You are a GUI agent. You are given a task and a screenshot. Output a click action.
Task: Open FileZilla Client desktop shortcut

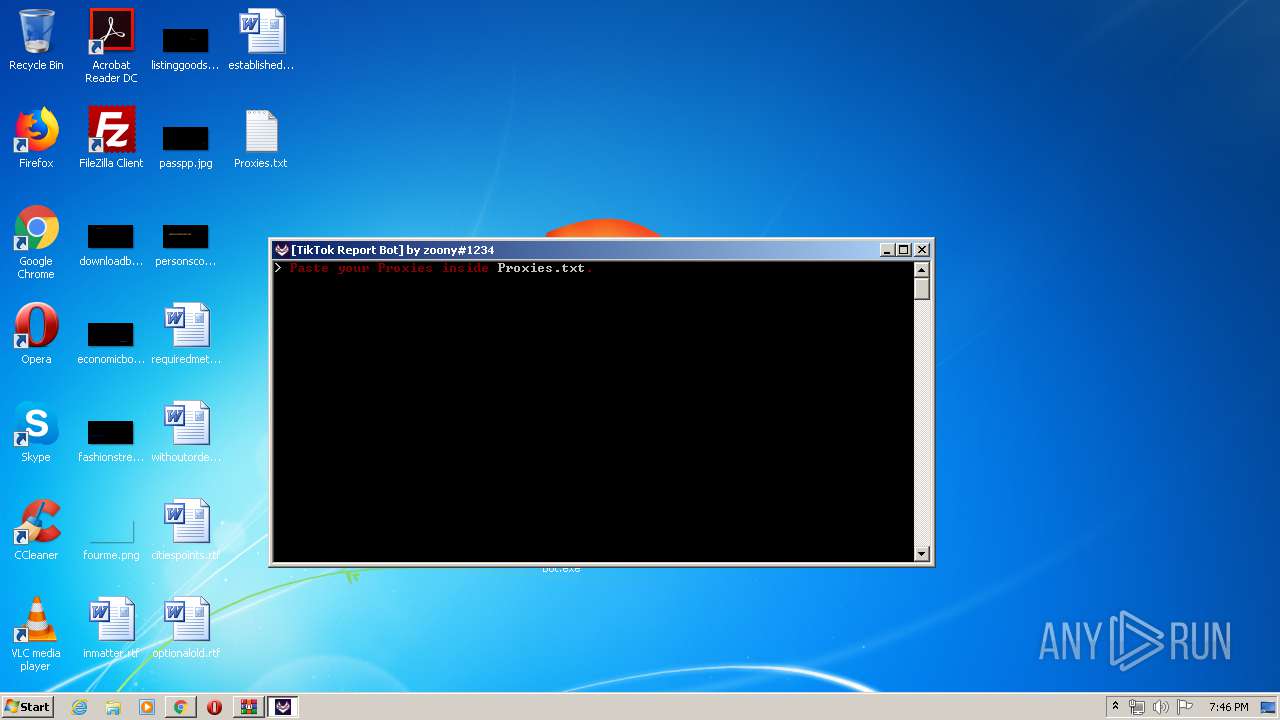pyautogui.click(x=111, y=138)
